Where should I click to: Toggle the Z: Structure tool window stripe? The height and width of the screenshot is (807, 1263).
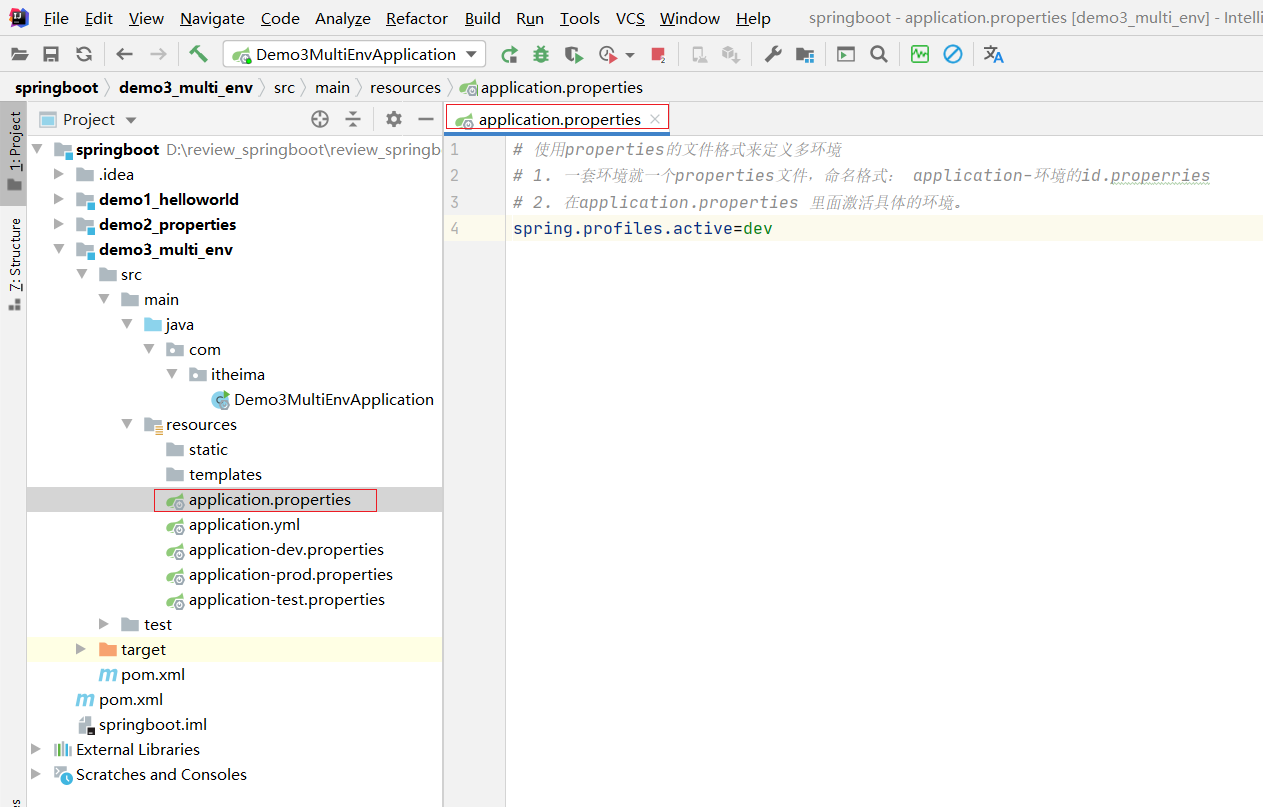[14, 262]
